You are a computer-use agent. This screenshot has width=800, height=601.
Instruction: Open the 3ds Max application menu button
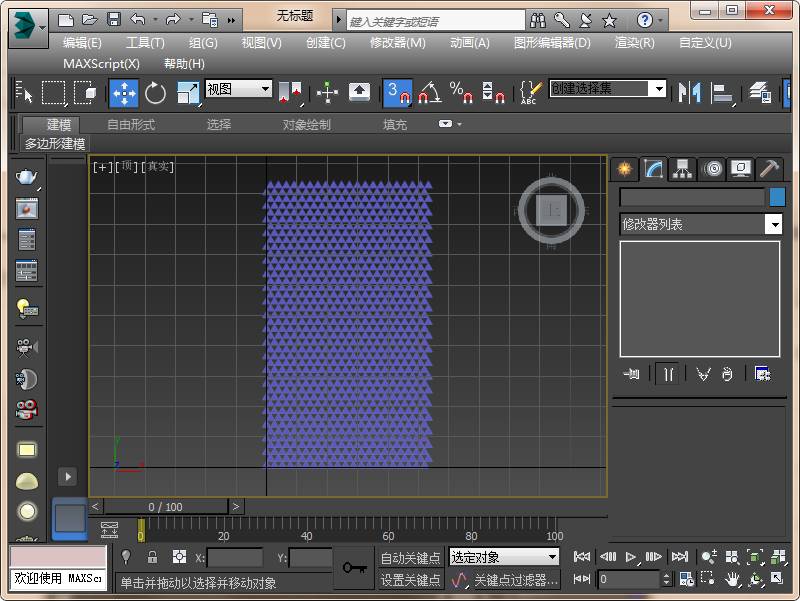[29, 28]
